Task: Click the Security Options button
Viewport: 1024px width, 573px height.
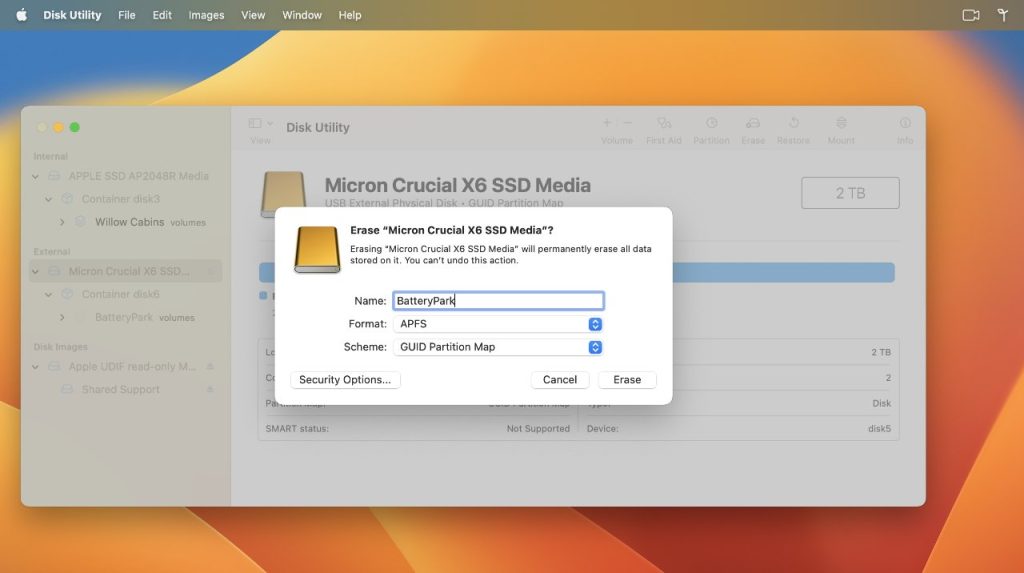Action: tap(345, 380)
